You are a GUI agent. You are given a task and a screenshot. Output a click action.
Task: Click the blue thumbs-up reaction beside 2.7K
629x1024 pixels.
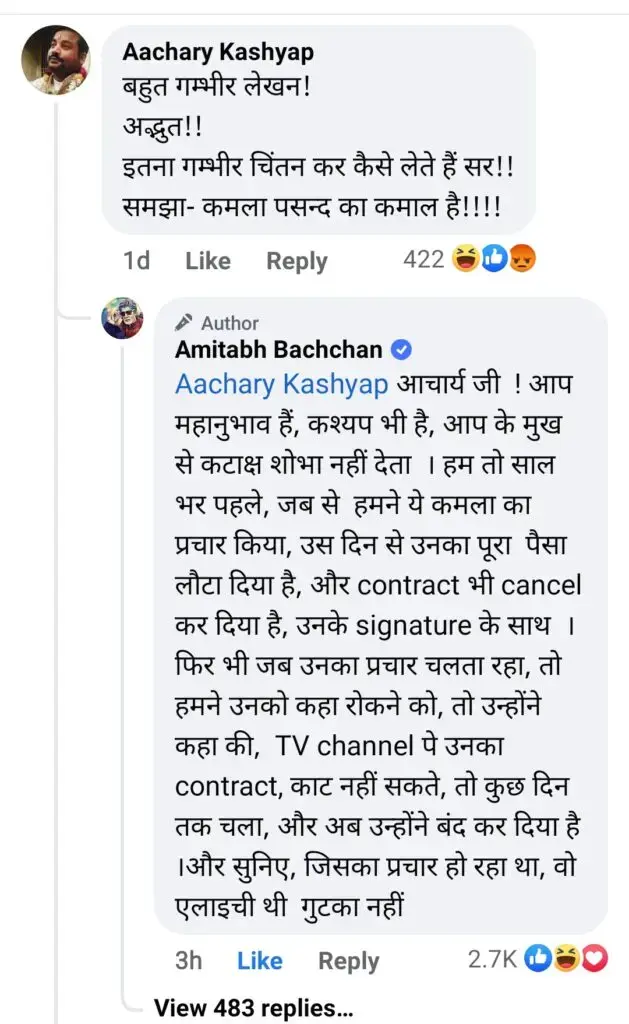pos(539,960)
